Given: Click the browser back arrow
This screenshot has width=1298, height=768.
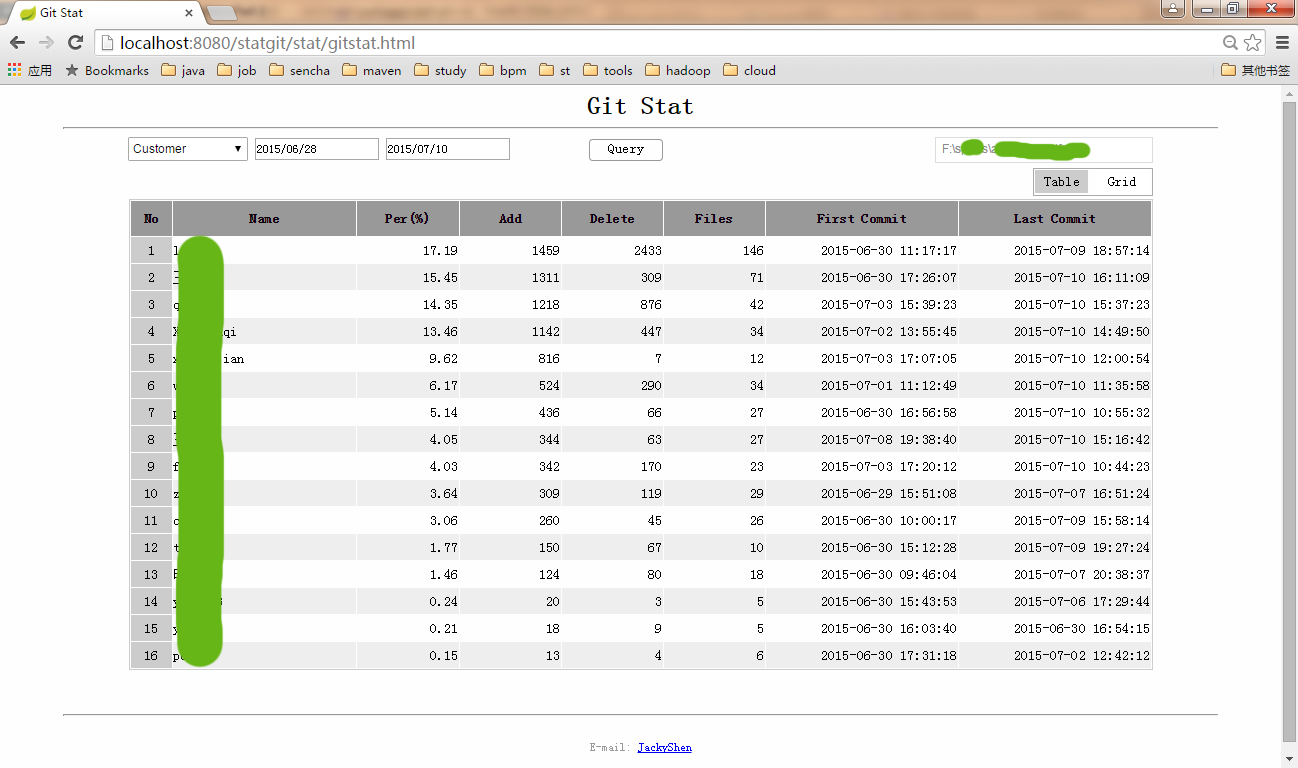Looking at the screenshot, I should pyautogui.click(x=17, y=42).
